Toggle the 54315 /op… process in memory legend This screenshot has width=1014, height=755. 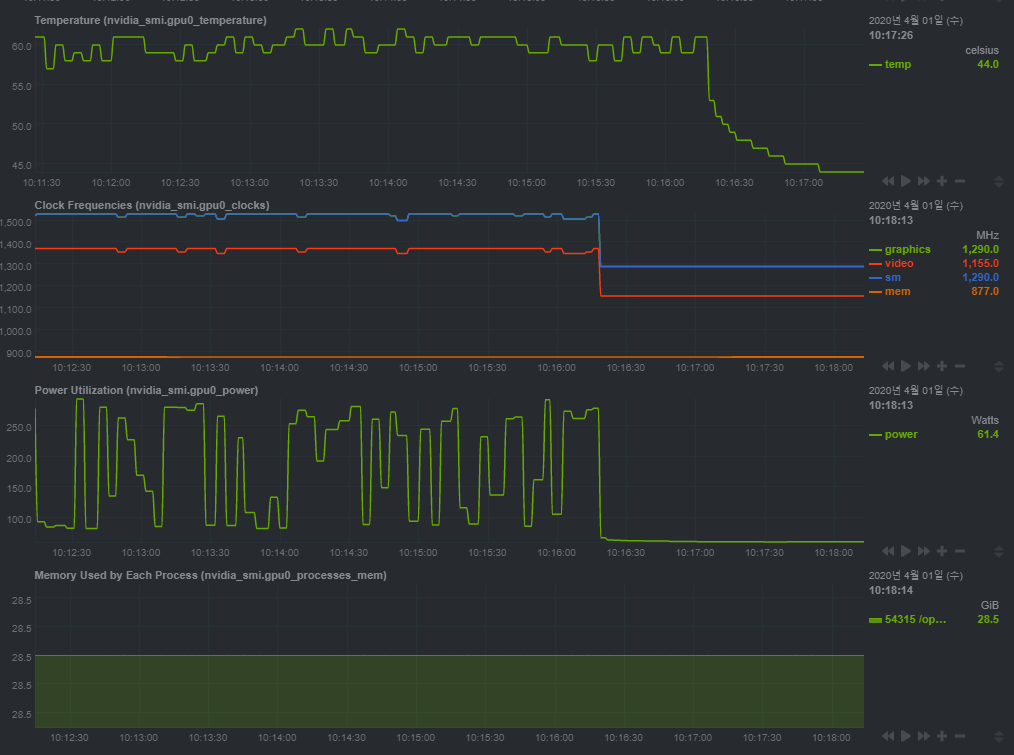pyautogui.click(x=915, y=620)
